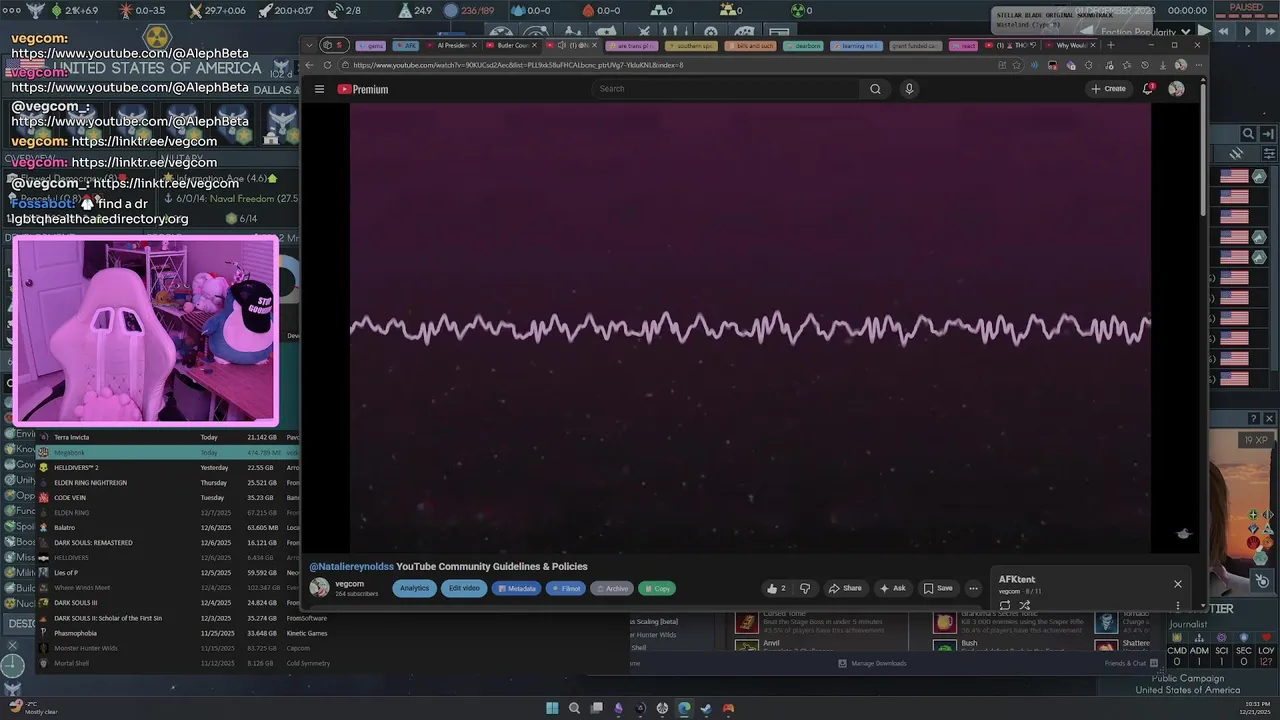Open the @Nataliereynoldss mention link

pos(351,566)
